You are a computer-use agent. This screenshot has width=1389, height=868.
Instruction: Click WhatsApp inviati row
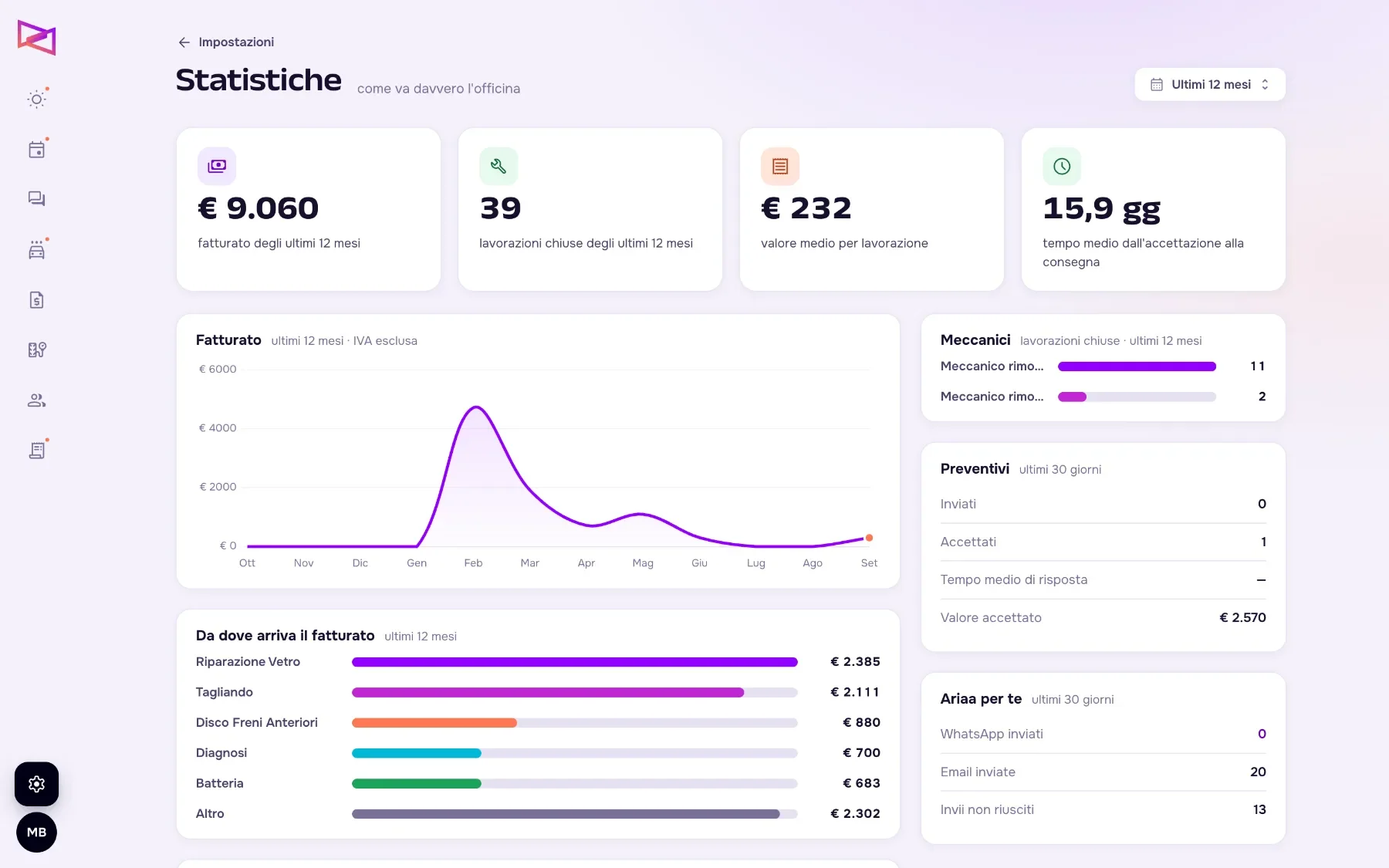1103,734
